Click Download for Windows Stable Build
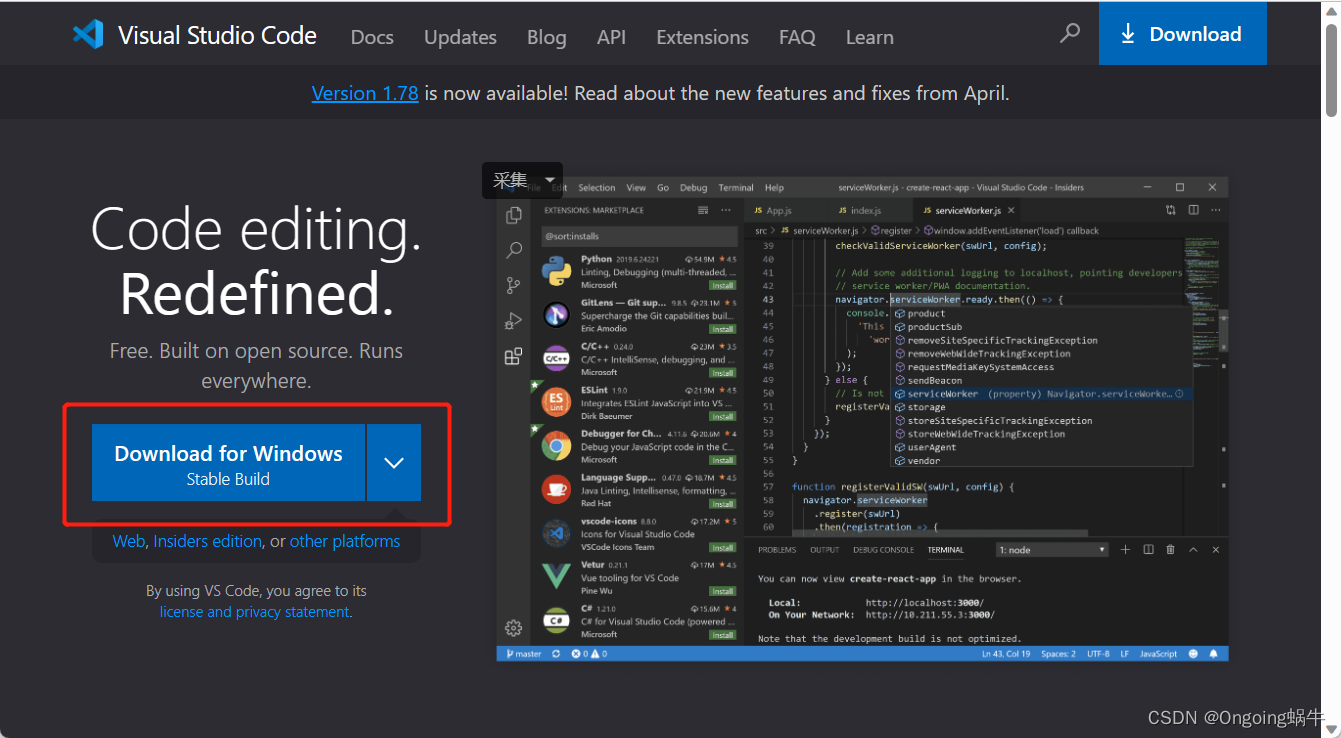 228,462
